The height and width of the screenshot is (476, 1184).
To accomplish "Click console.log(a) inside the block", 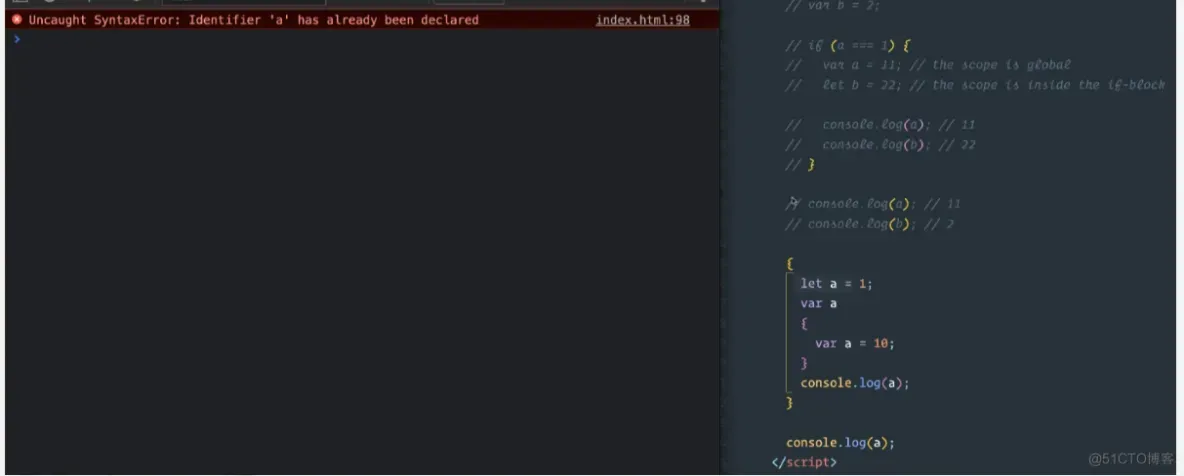I will pos(855,383).
